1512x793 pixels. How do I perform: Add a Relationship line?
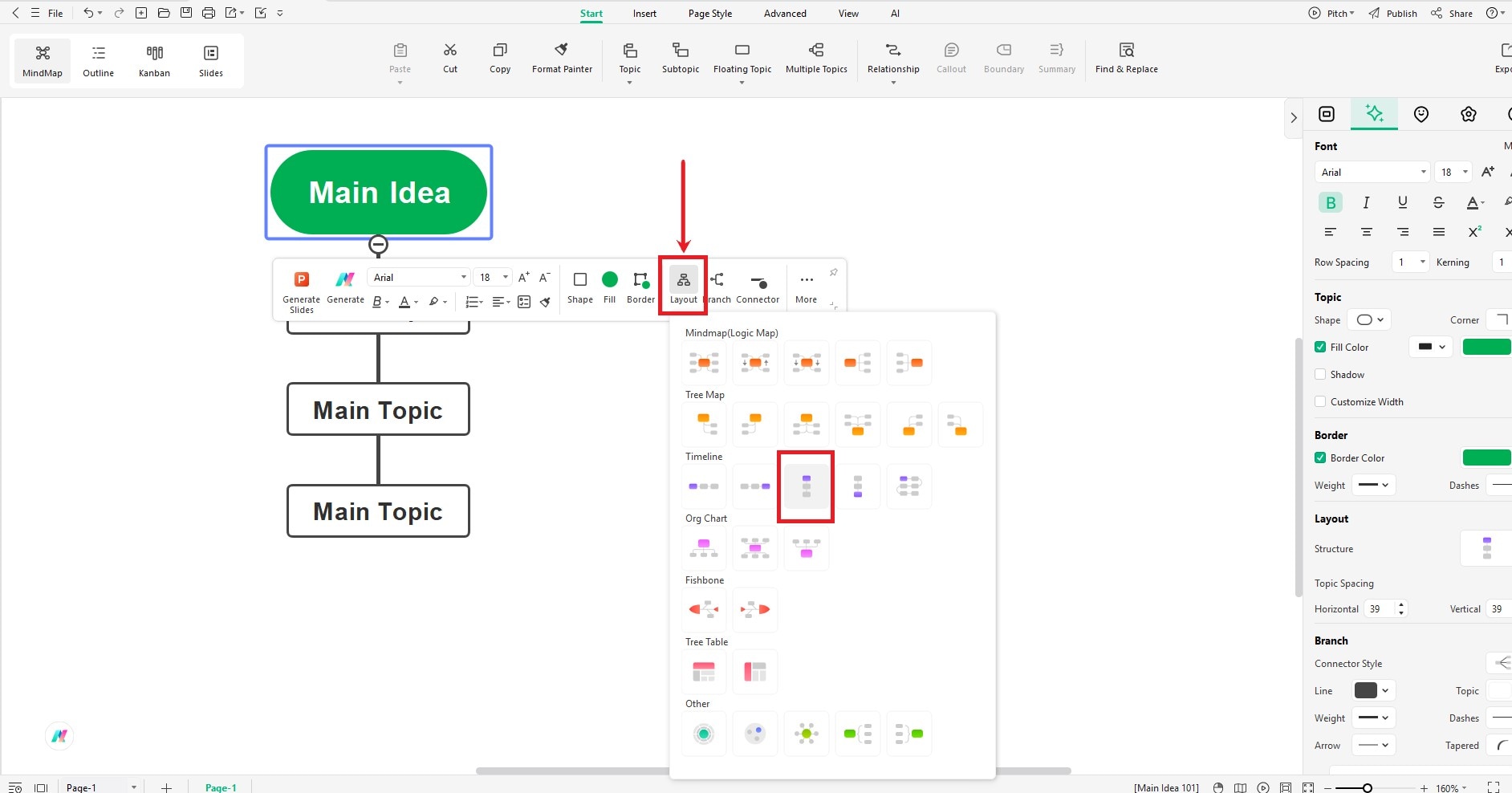pyautogui.click(x=893, y=58)
